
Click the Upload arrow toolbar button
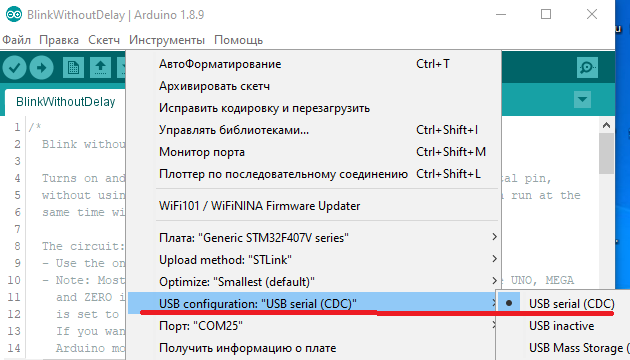(x=41, y=68)
